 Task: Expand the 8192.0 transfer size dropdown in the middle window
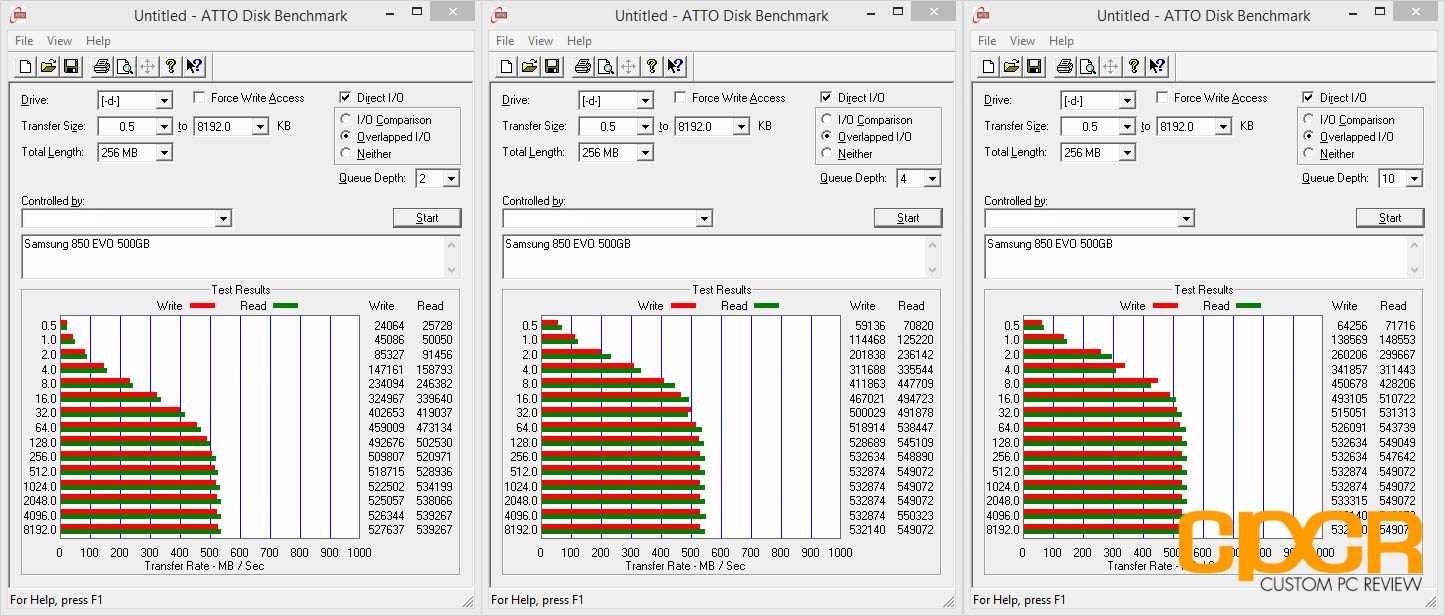tap(741, 126)
